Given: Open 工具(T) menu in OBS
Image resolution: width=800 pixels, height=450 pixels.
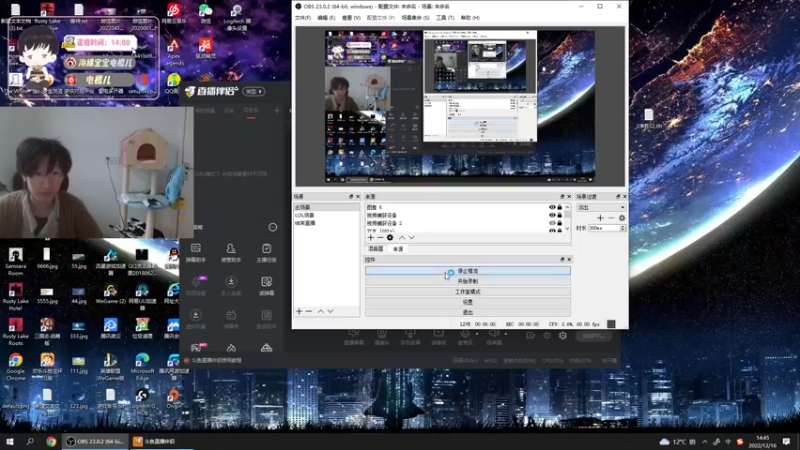Looking at the screenshot, I should (445, 18).
